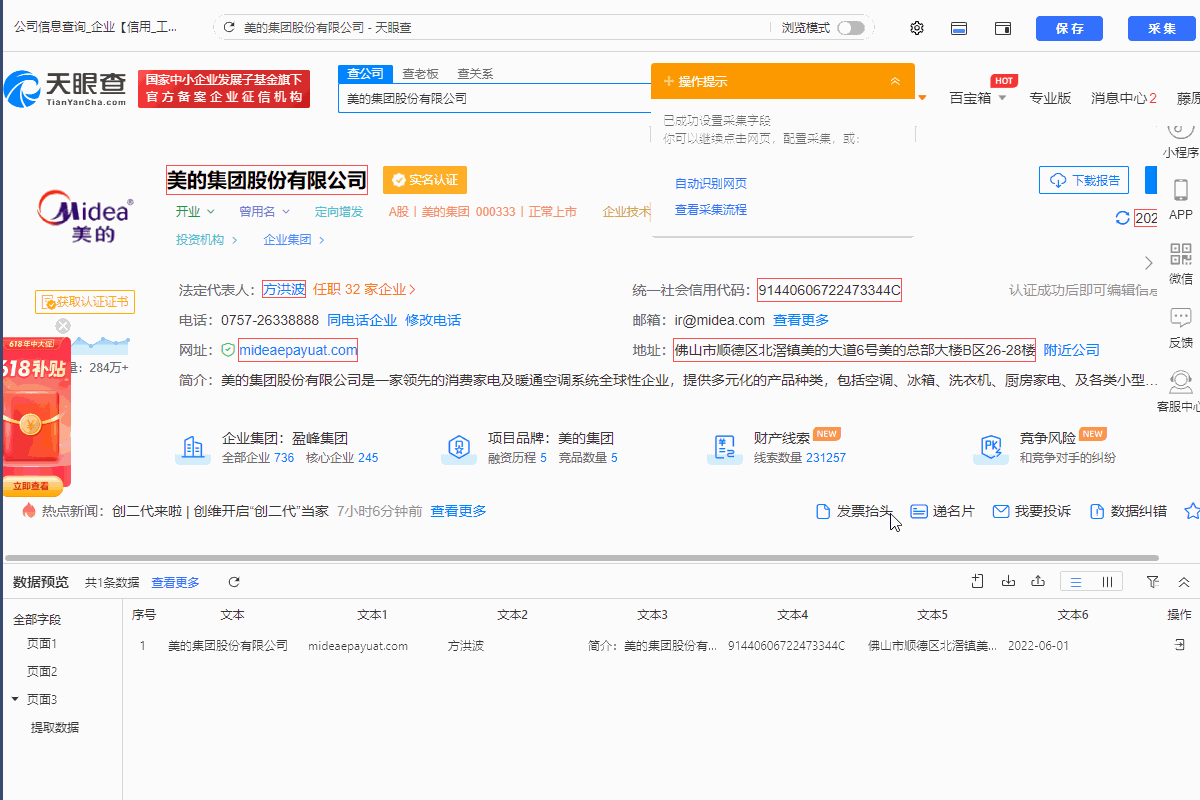The image size is (1200, 800).
Task: Select 页面1 in the fields tree
Action: 42,644
